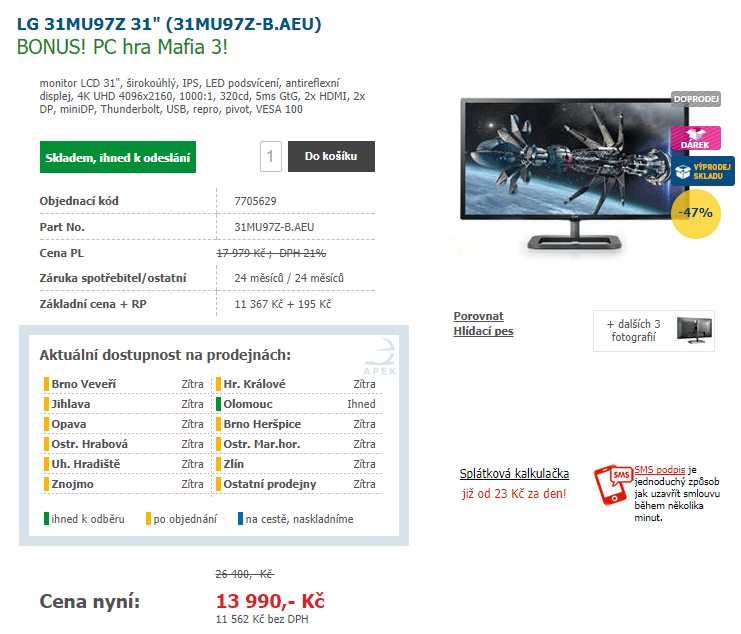
Task: Click the DOPRODEJ badge on monitor image
Action: click(696, 99)
